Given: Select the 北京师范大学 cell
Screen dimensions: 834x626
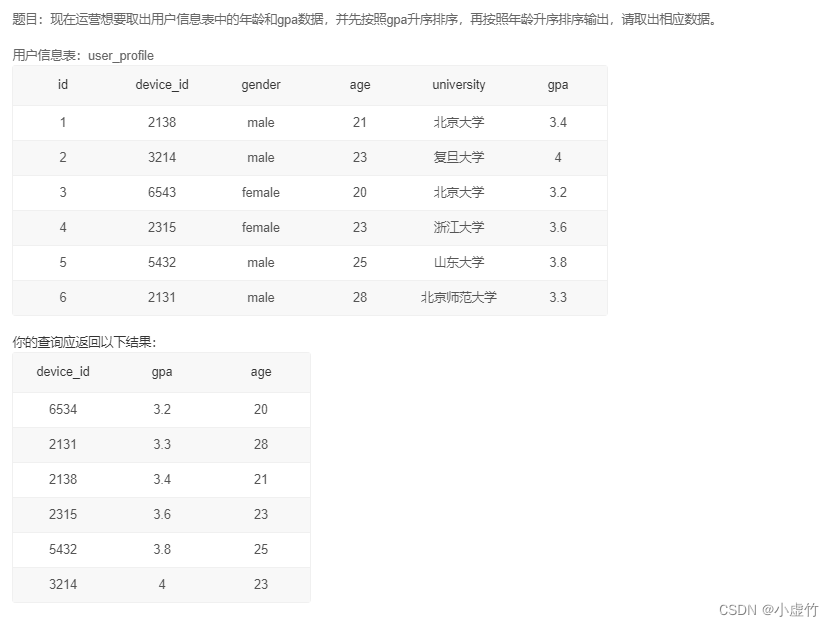Looking at the screenshot, I should click(x=458, y=297).
